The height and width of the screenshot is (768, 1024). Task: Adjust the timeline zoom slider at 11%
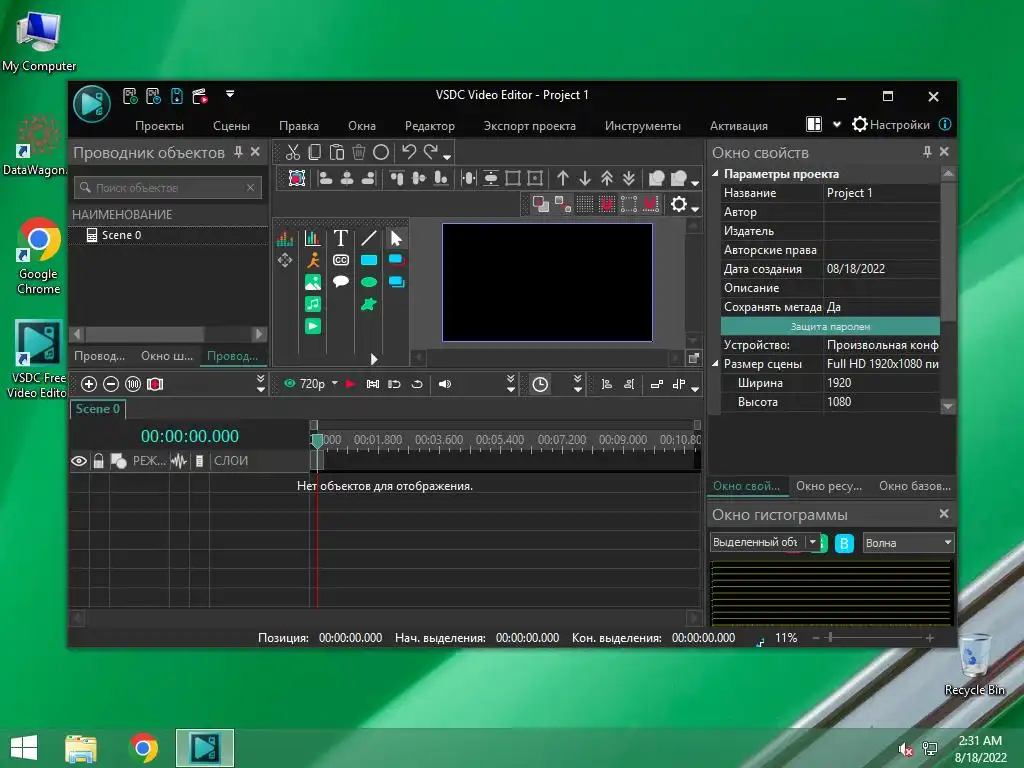tap(830, 637)
